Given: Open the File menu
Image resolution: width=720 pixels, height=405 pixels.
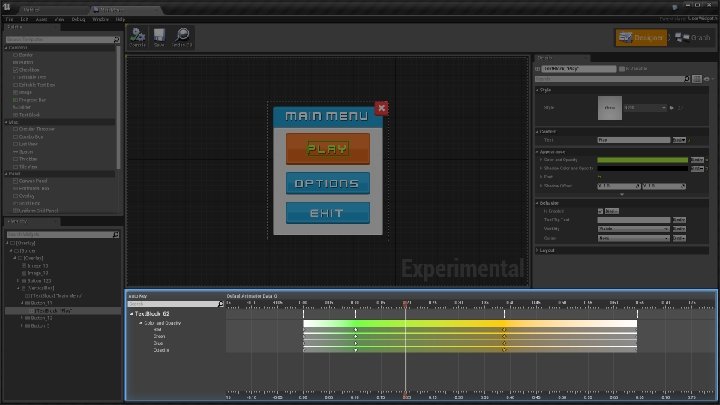Looking at the screenshot, I should coord(10,19).
